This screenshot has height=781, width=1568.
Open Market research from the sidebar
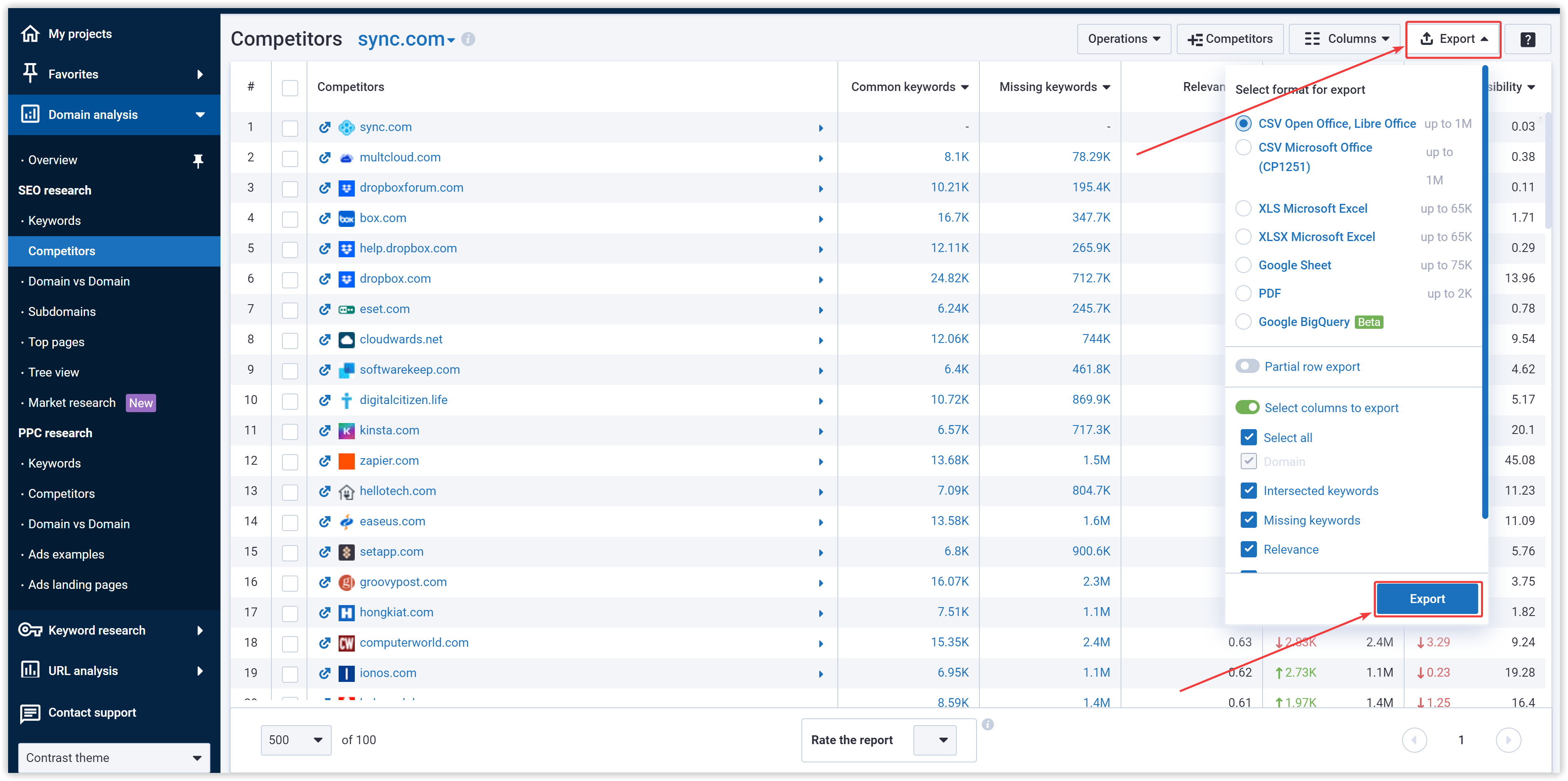(71, 402)
